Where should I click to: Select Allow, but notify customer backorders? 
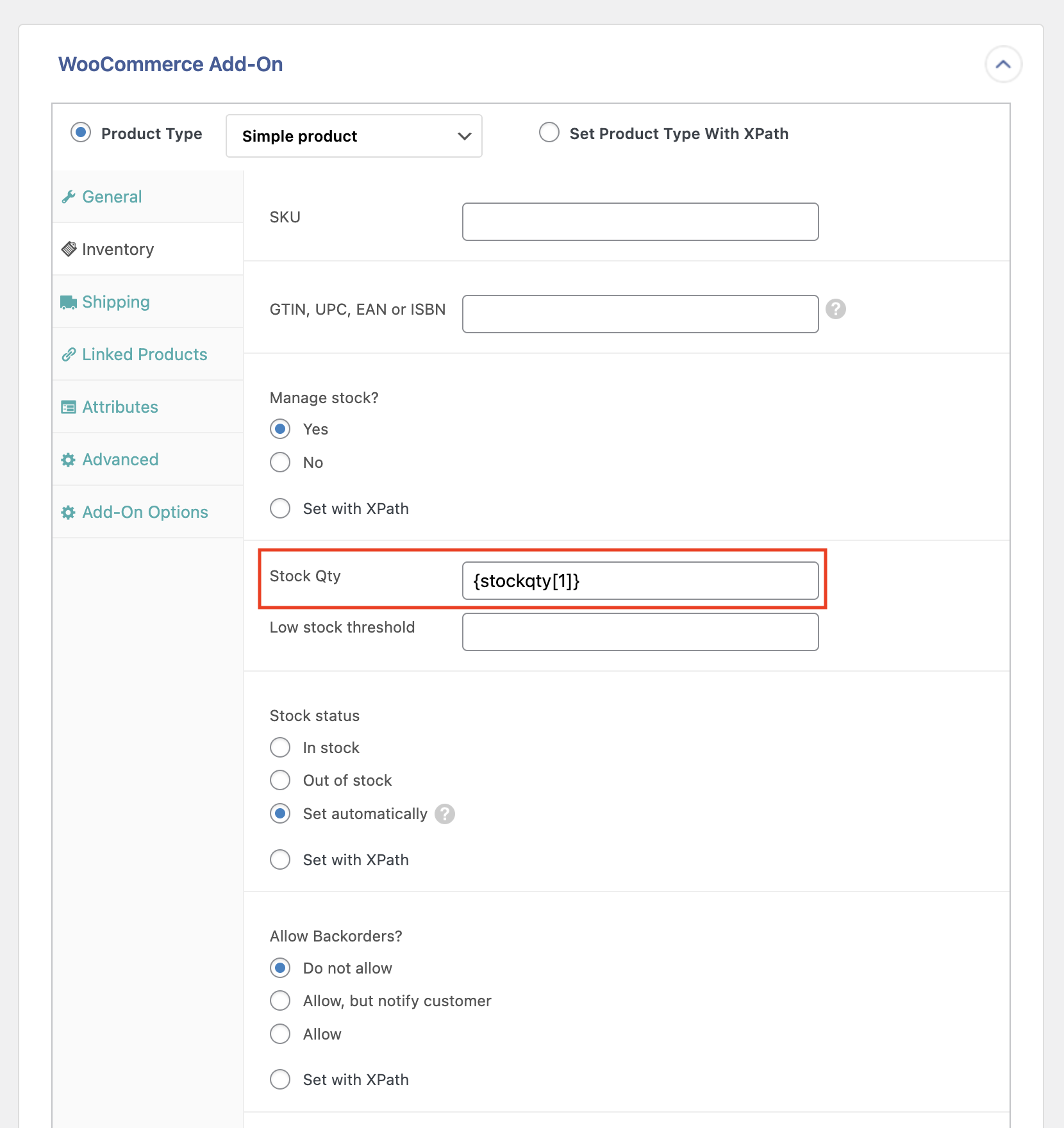pyautogui.click(x=280, y=1000)
